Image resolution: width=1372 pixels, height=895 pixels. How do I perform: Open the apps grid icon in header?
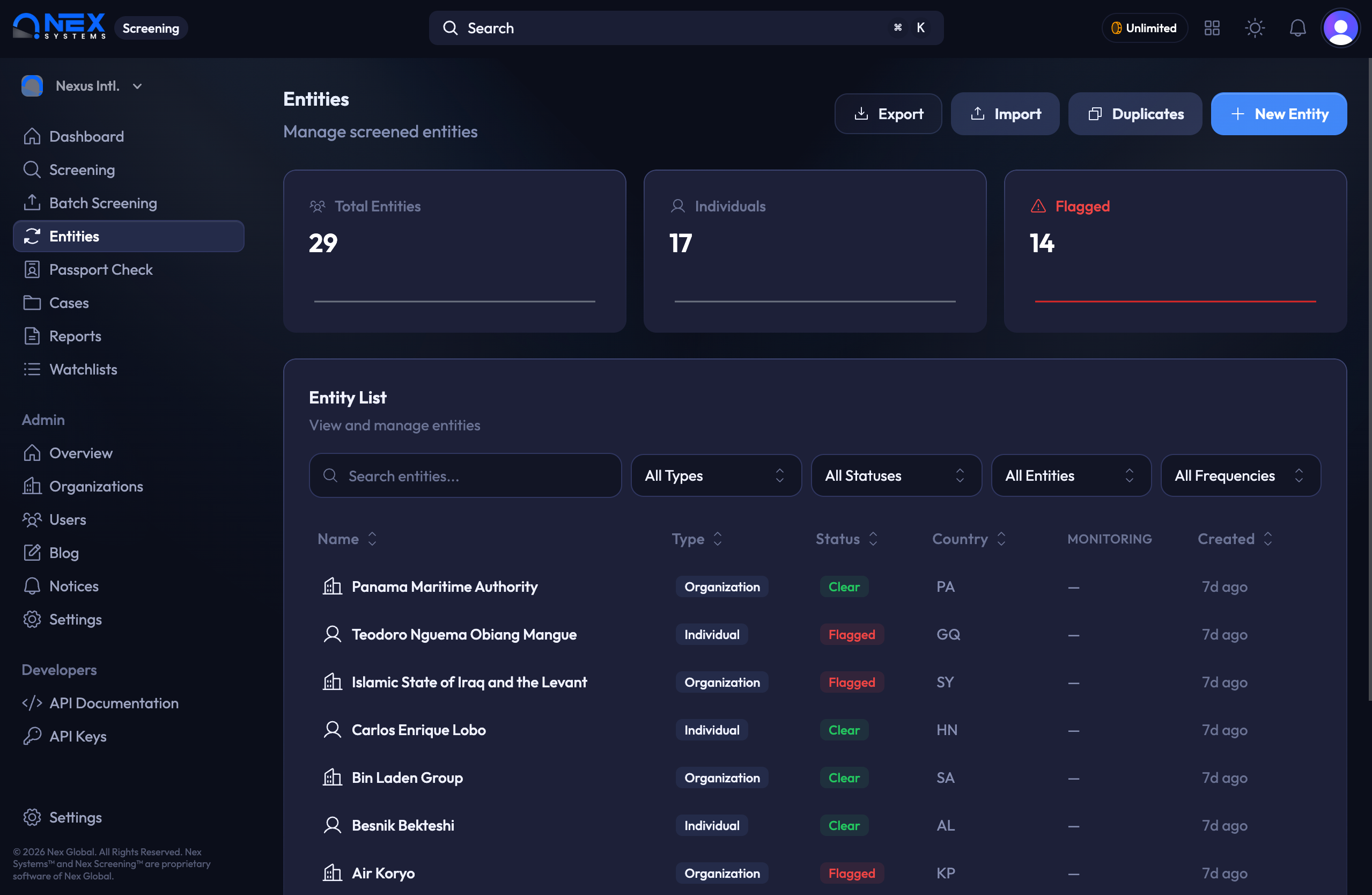point(1212,28)
